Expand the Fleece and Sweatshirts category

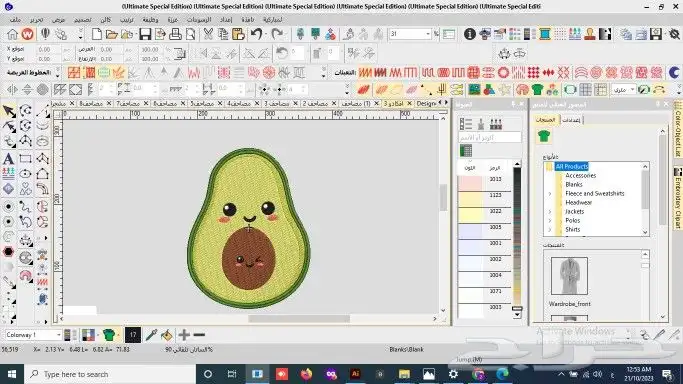pos(550,194)
